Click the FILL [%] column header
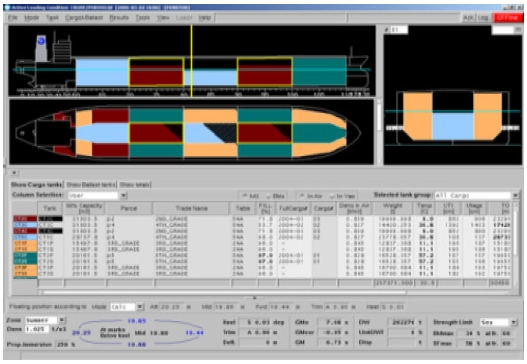Viewport: 527px width, 364px height. [x=266, y=208]
